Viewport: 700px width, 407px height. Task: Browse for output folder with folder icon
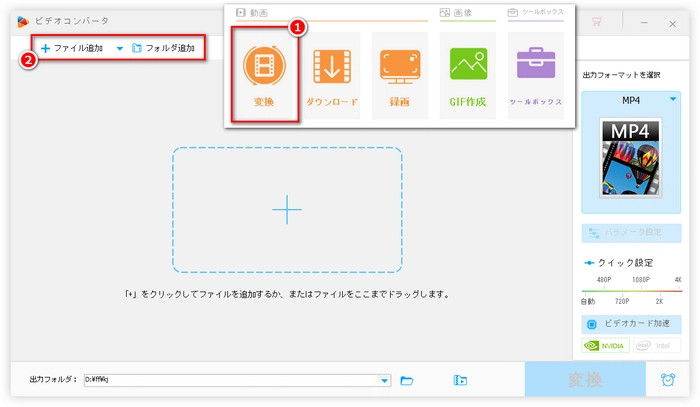[407, 380]
